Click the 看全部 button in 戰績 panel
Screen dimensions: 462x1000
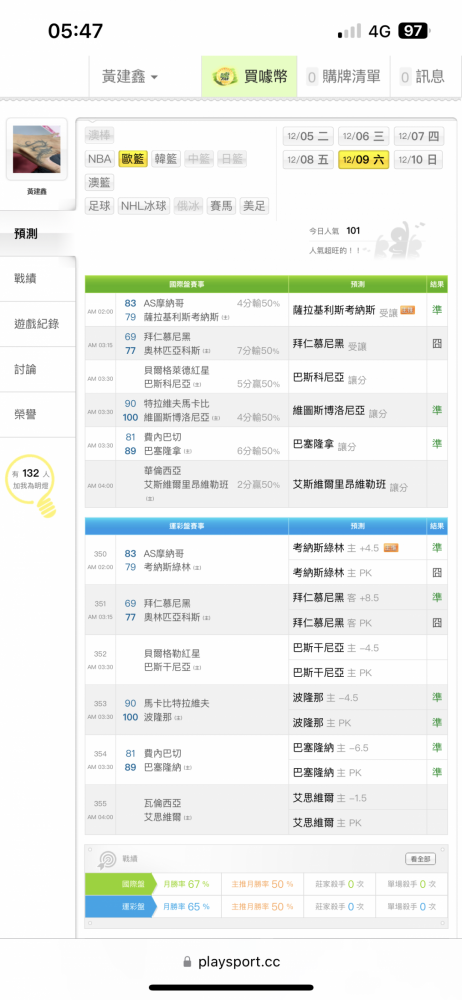point(421,859)
